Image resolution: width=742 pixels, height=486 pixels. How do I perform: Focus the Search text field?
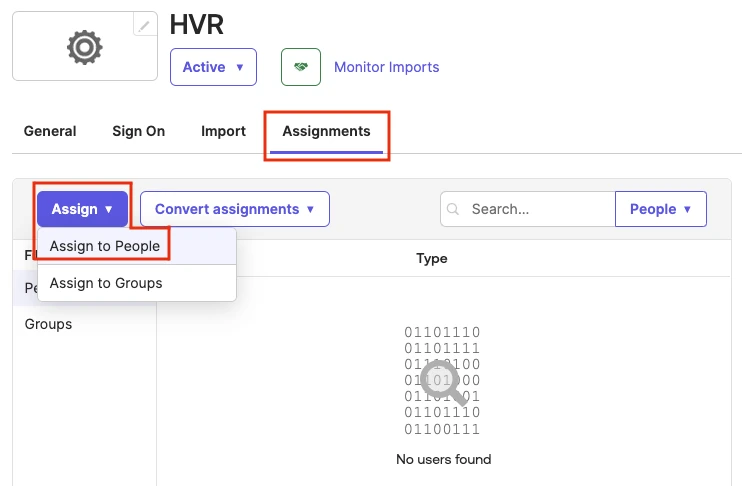coord(538,210)
